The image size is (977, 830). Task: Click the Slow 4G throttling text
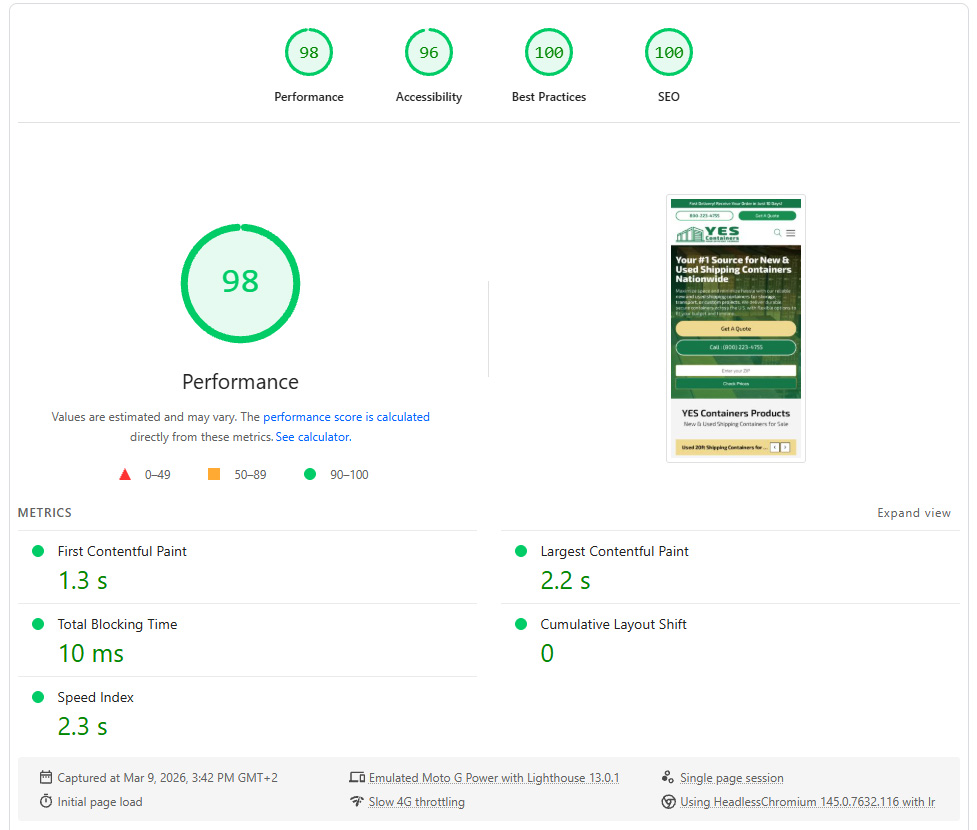(x=416, y=801)
